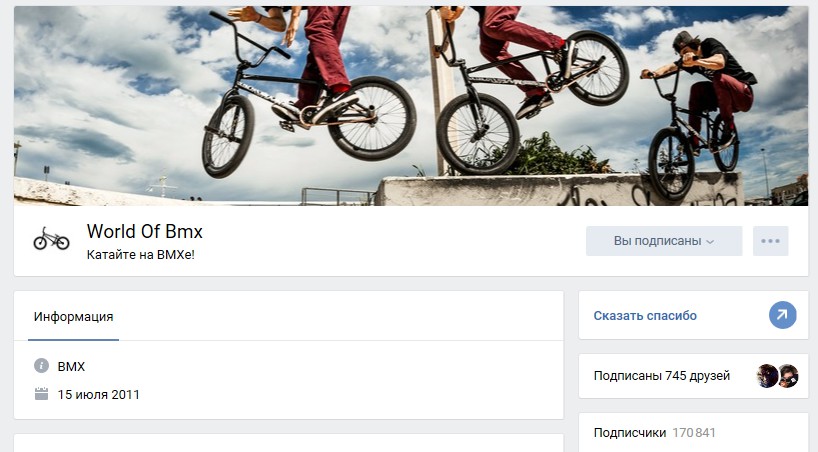818x452 pixels.
Task: Click the blue arrow icon beside Сказать спасибо
Action: click(x=783, y=315)
